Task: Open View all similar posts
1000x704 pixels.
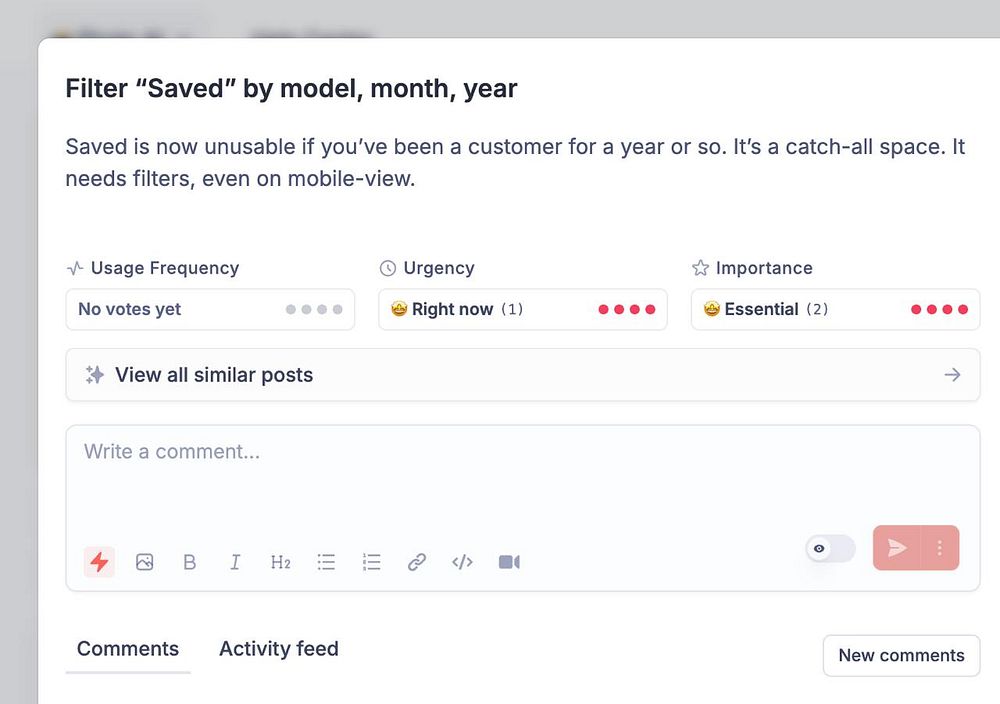Action: [x=522, y=375]
